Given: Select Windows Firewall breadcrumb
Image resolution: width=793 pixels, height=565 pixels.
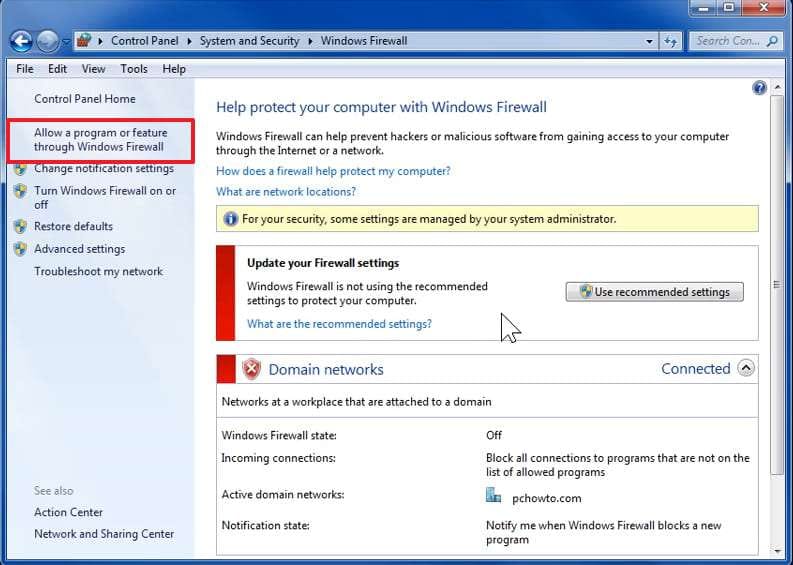Looking at the screenshot, I should (x=364, y=41).
